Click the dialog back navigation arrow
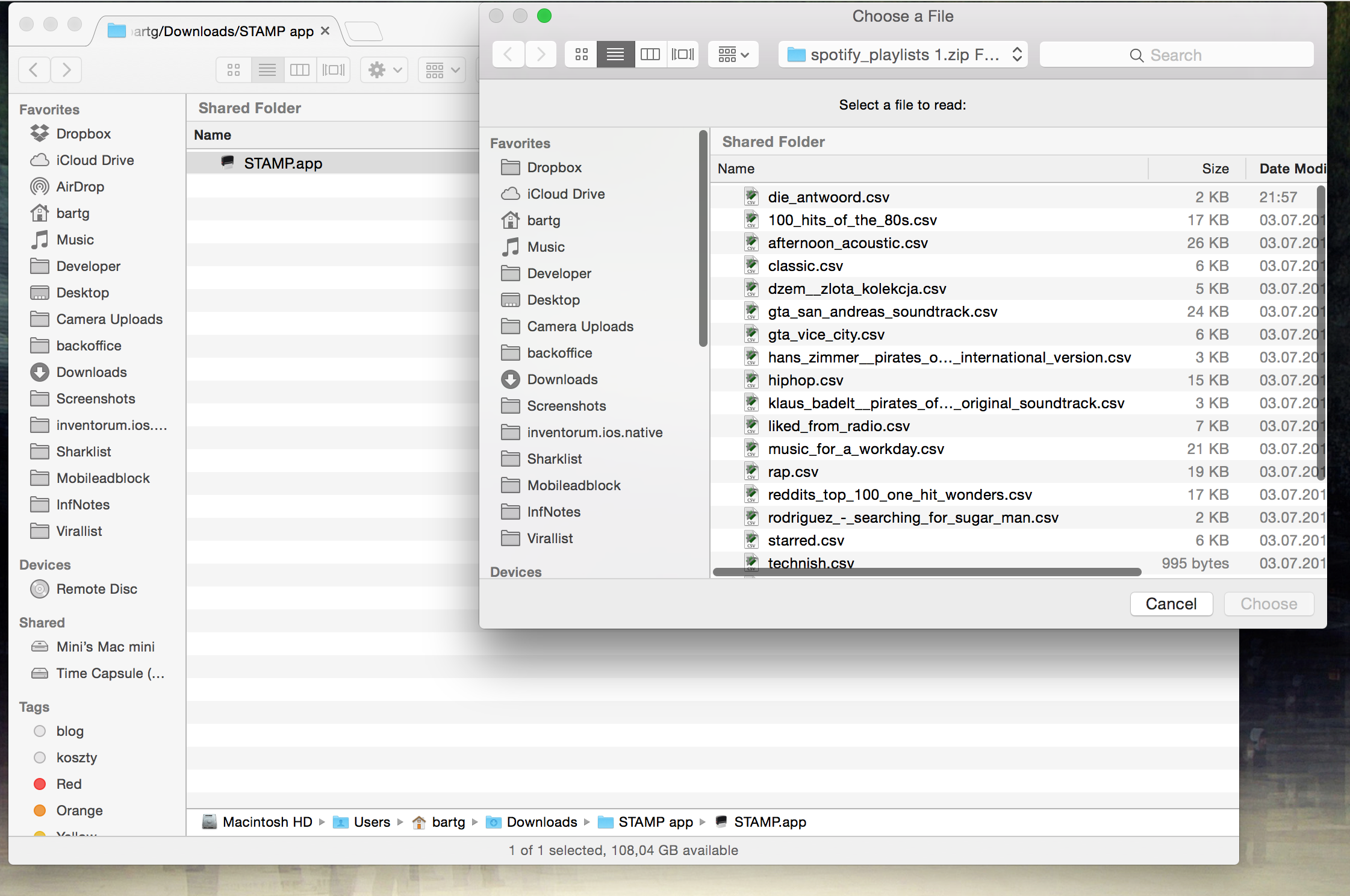Screen dimensions: 1350x896 tap(508, 55)
